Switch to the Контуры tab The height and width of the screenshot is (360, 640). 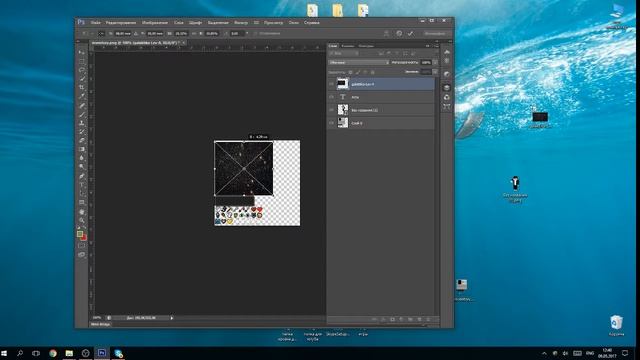(366, 46)
